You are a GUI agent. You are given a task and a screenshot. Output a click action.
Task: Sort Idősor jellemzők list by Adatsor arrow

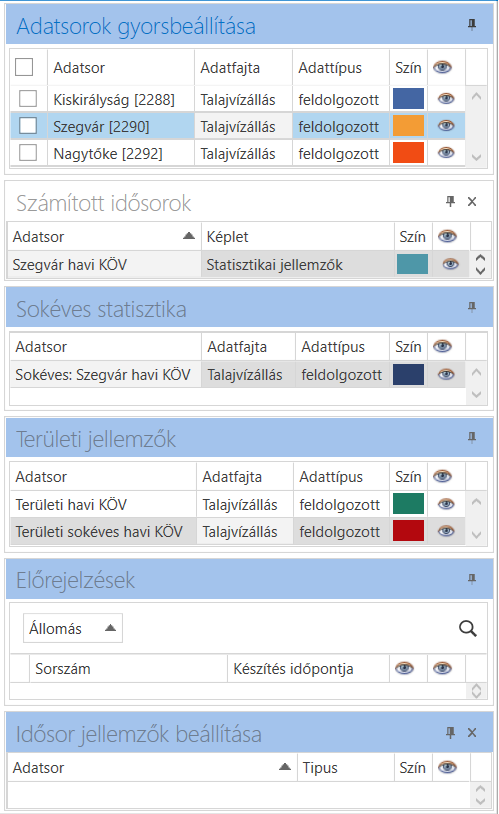pos(285,767)
